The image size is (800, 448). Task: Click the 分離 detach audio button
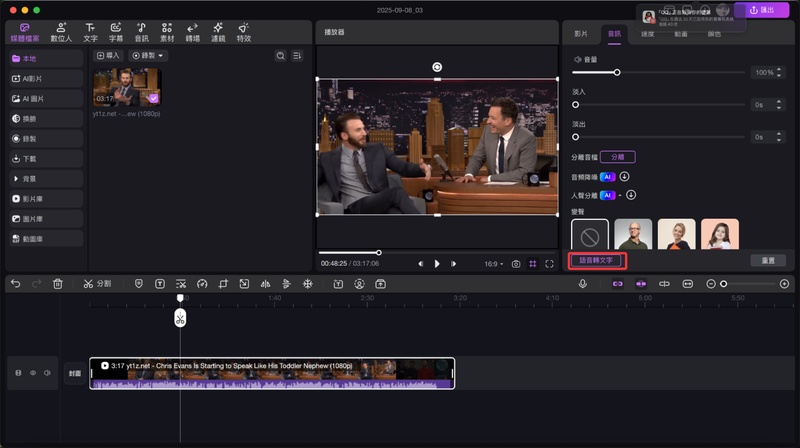tap(618, 157)
